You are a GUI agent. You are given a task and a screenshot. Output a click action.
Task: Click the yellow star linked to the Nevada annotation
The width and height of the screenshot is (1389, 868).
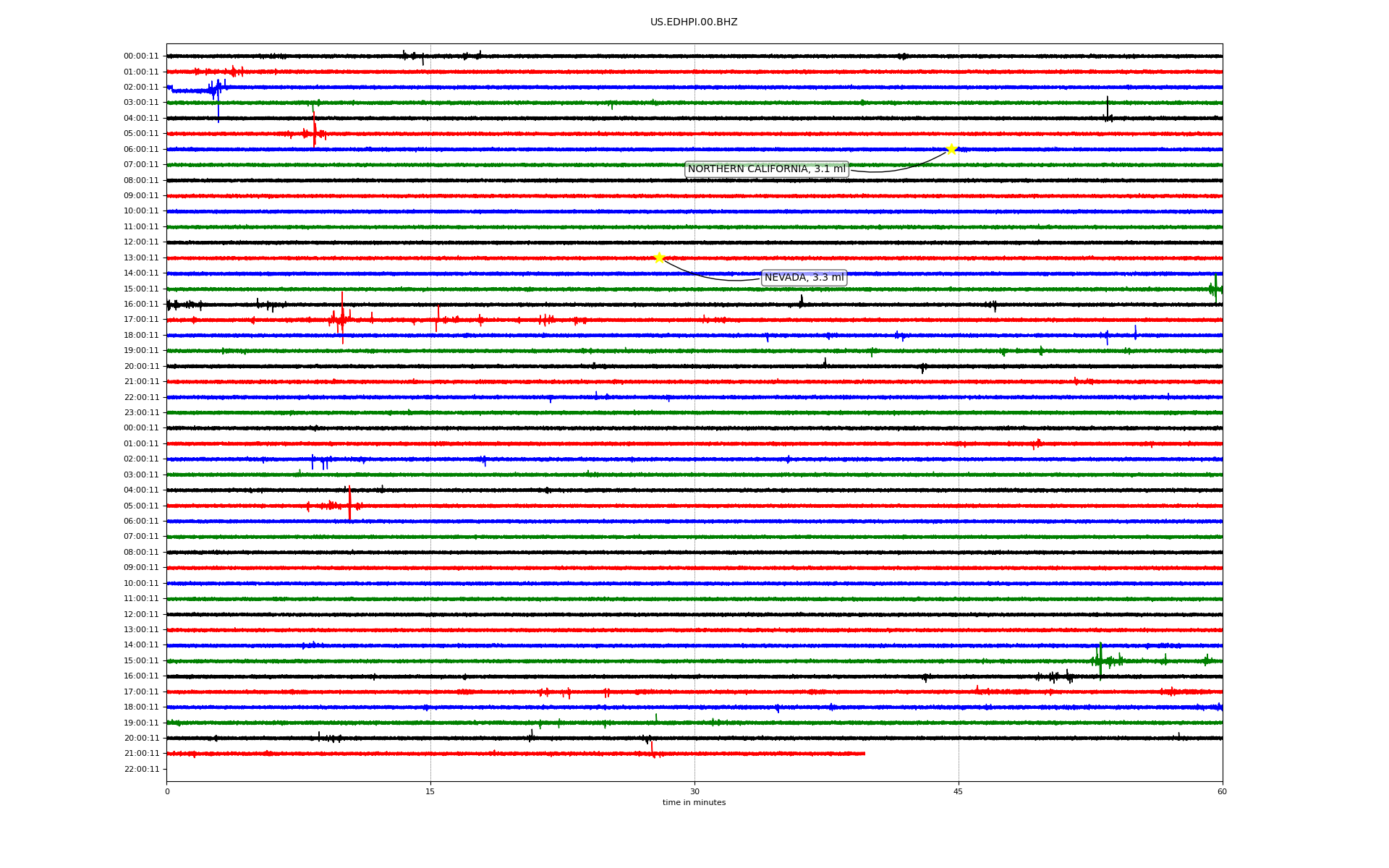pyautogui.click(x=659, y=258)
